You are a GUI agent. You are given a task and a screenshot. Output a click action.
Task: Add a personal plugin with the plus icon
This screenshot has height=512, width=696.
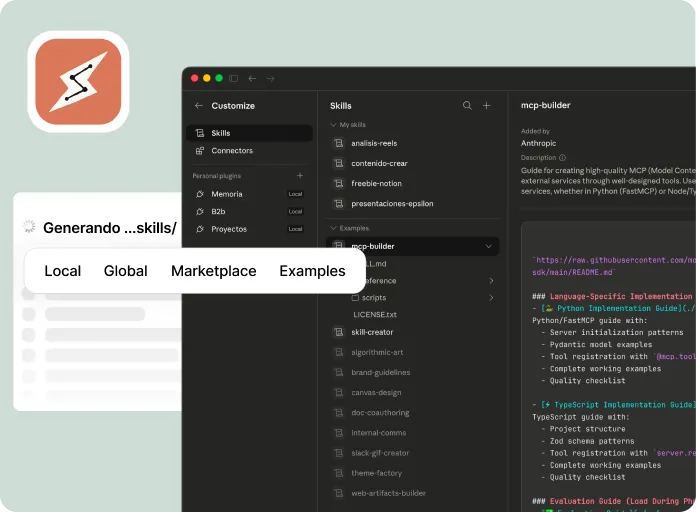[300, 176]
